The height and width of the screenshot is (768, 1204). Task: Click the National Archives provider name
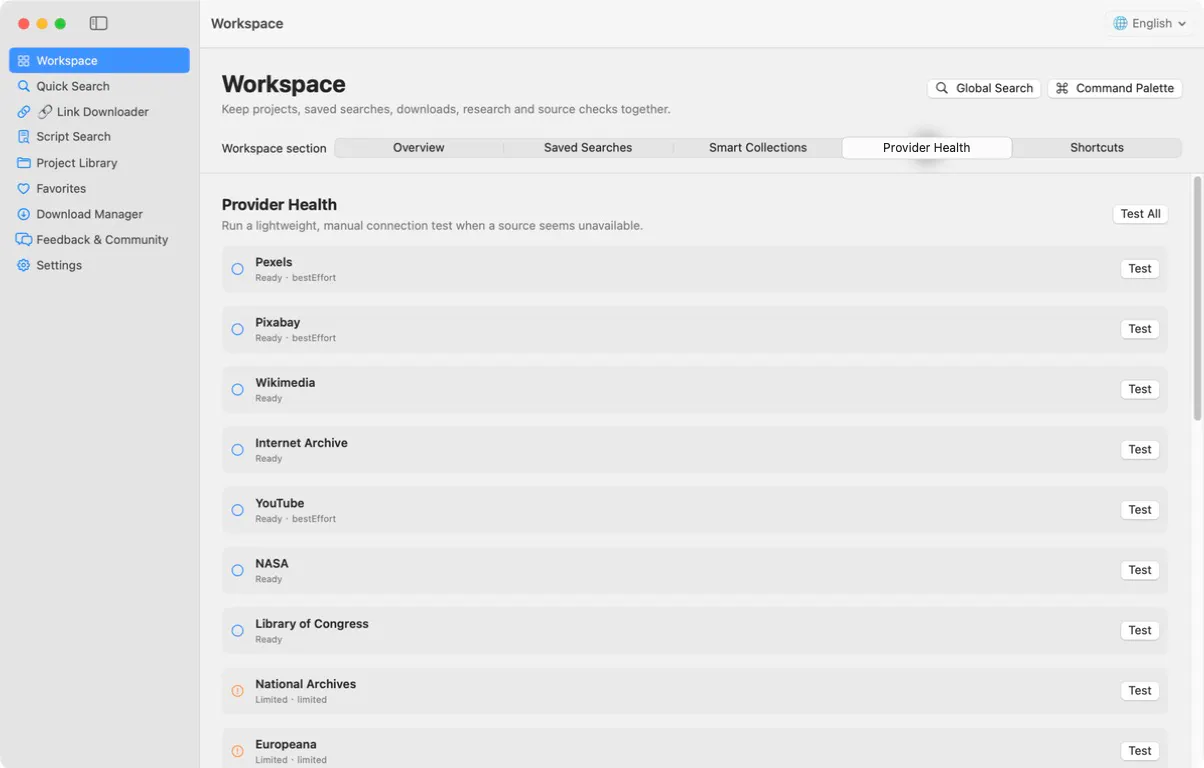[x=305, y=684]
